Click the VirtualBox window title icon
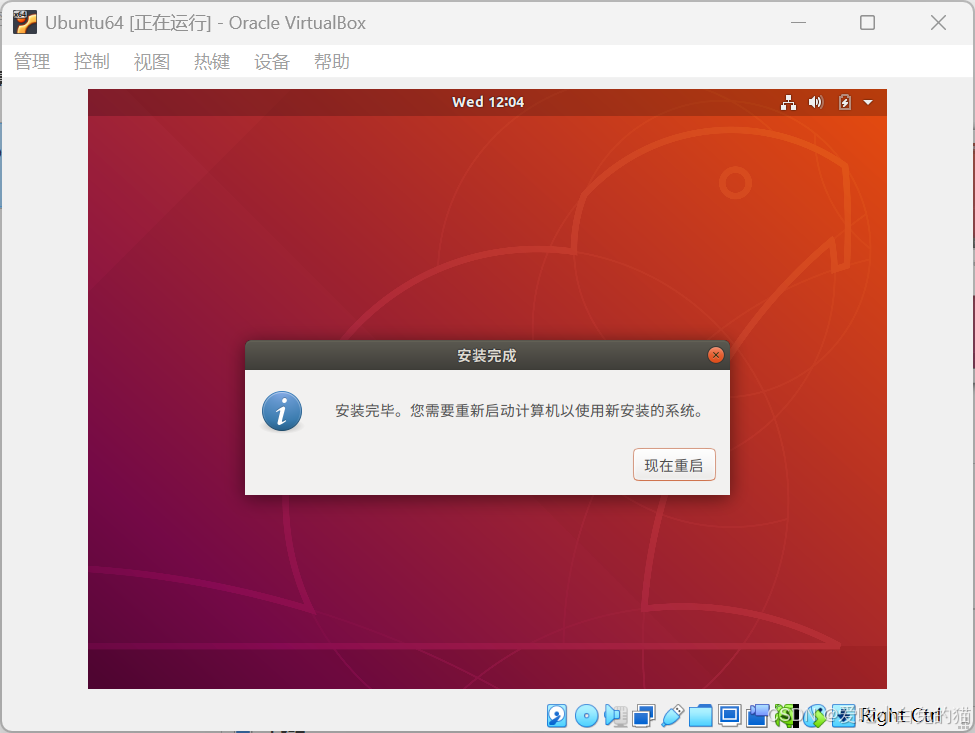 25,22
